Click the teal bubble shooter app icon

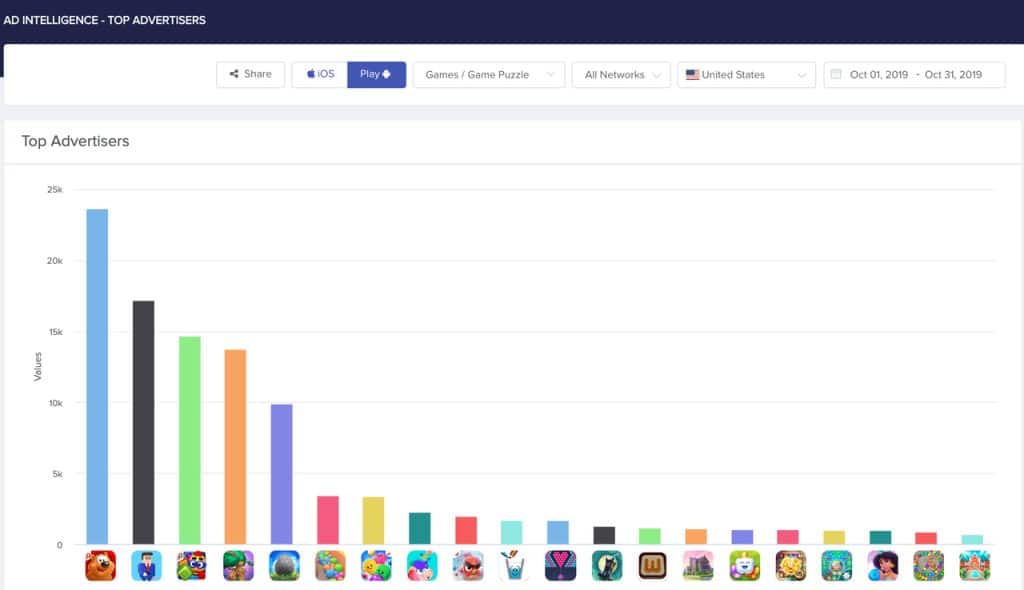pyautogui.click(x=837, y=566)
